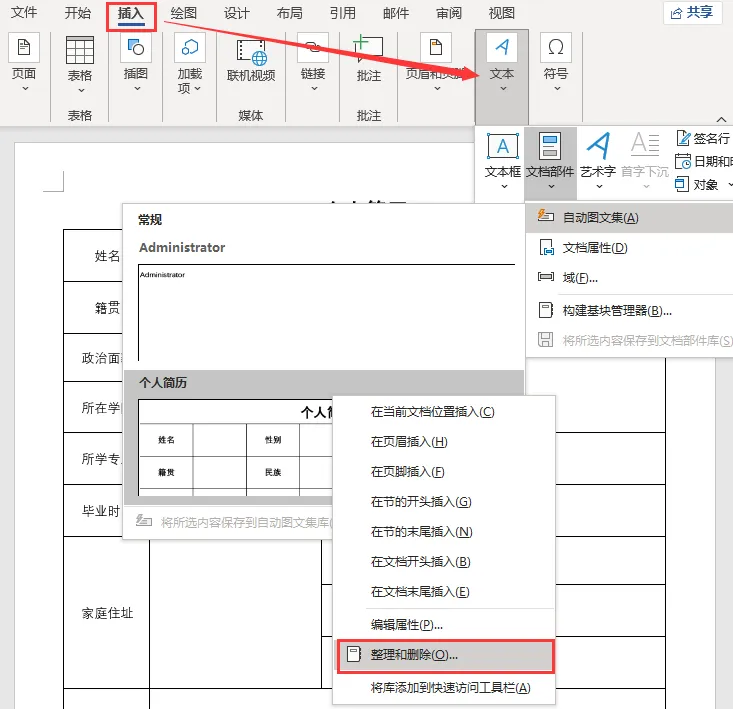The image size is (733, 709).
Task: Open the 符号 symbols button
Action: click(556, 62)
